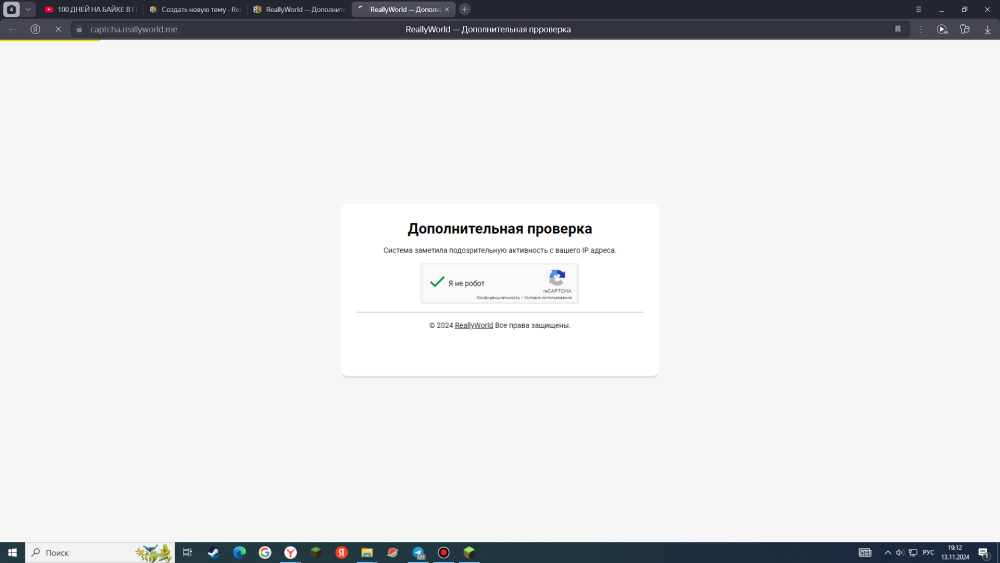Switch the input language РУС
This screenshot has height=563, width=1000.
tap(929, 553)
